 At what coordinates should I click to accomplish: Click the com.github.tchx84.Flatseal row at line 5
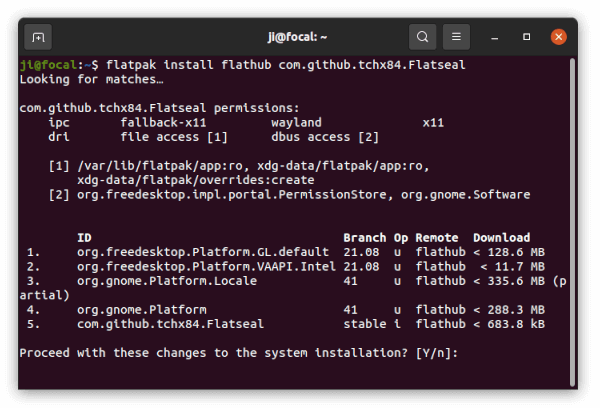point(286,324)
